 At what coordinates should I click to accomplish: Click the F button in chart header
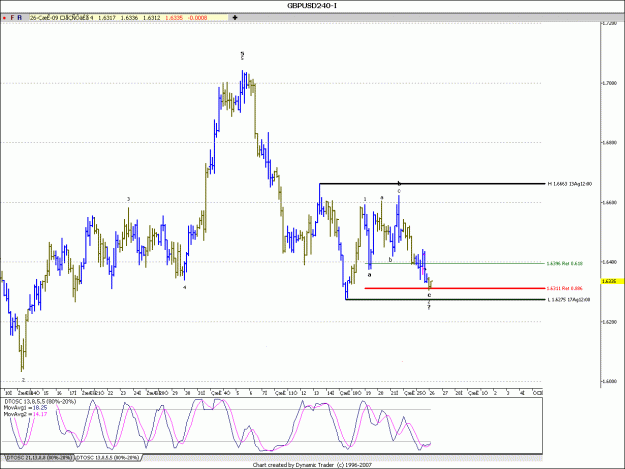coord(12,18)
